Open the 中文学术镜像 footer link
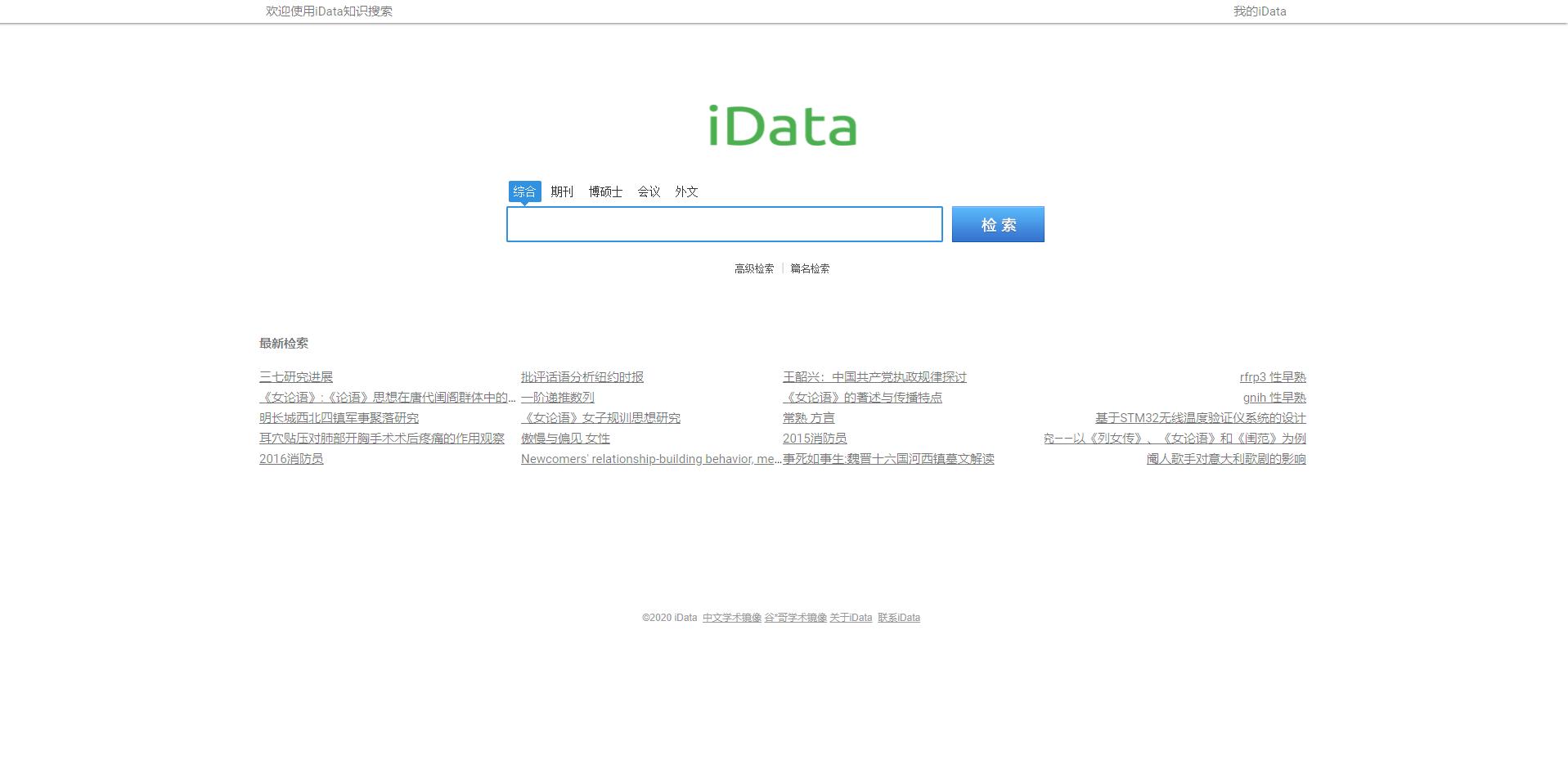 tap(730, 617)
